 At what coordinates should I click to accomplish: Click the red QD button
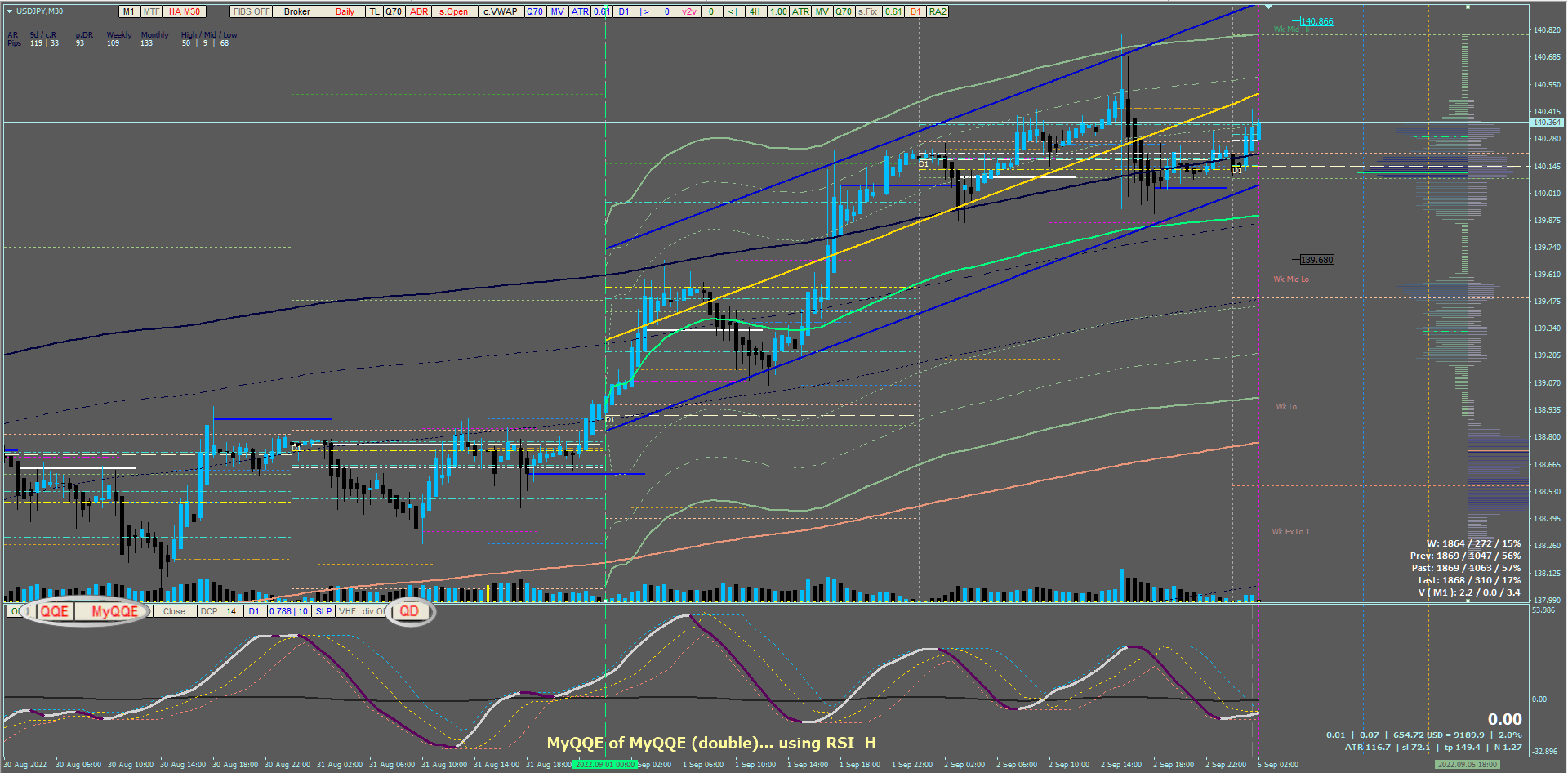click(x=409, y=611)
